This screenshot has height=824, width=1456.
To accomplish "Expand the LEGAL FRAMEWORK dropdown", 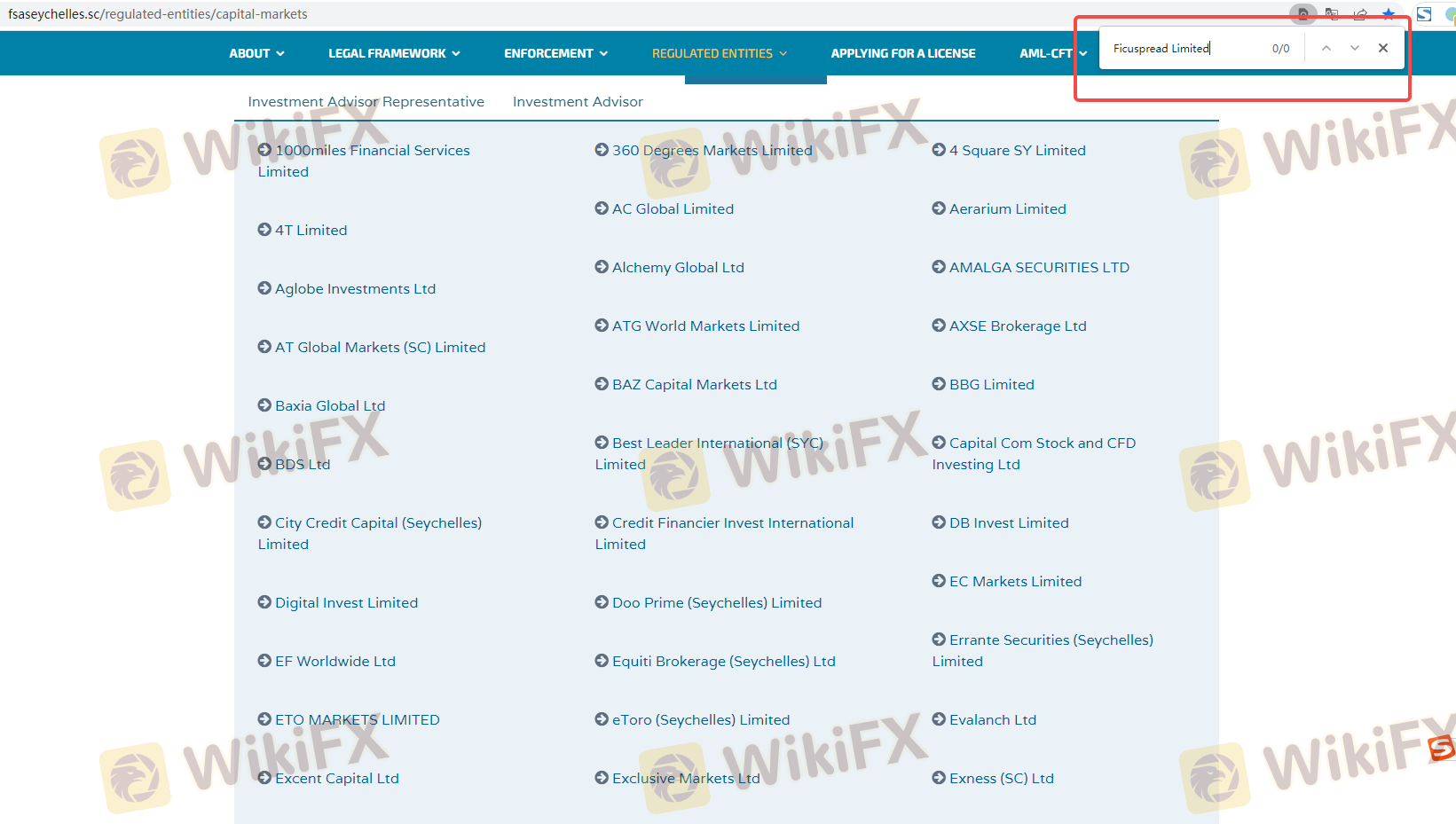I will 394,53.
